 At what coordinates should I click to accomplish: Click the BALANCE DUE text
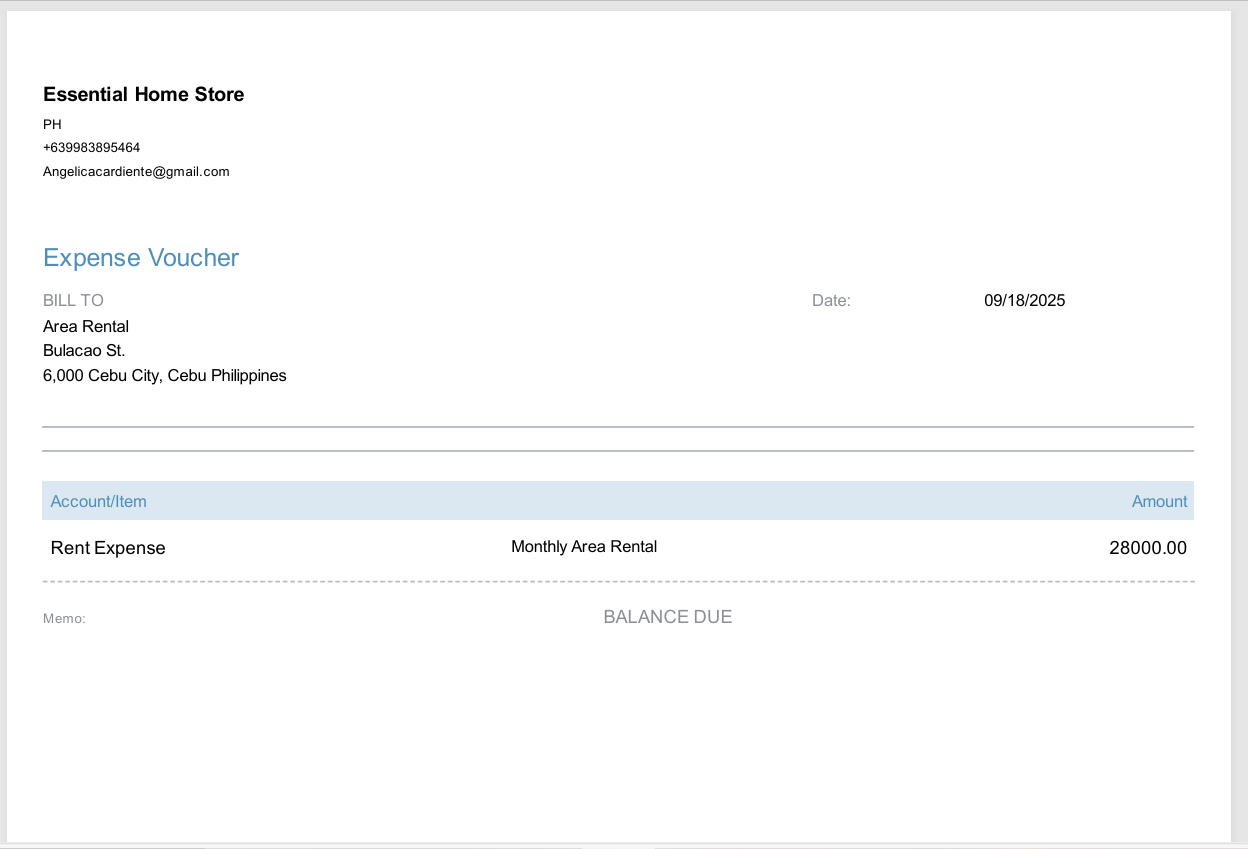click(x=667, y=617)
